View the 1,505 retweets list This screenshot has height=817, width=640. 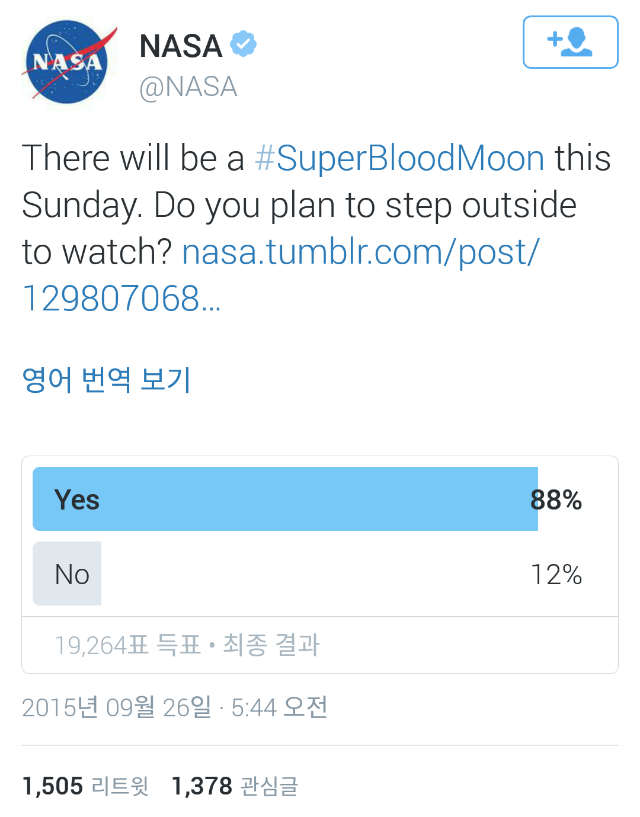[85, 786]
